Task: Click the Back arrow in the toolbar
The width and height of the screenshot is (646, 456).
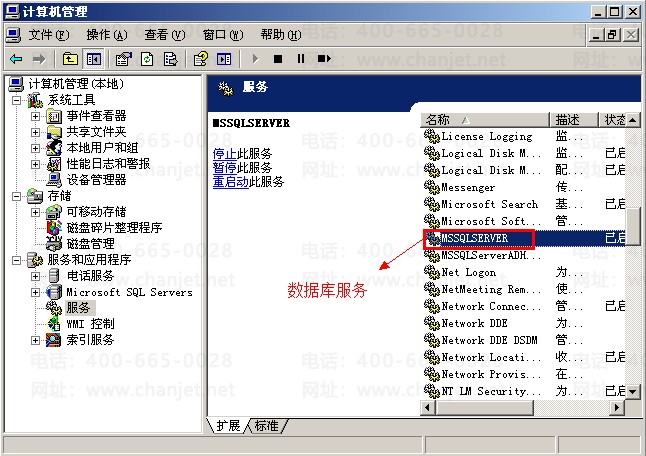Action: coord(16,59)
